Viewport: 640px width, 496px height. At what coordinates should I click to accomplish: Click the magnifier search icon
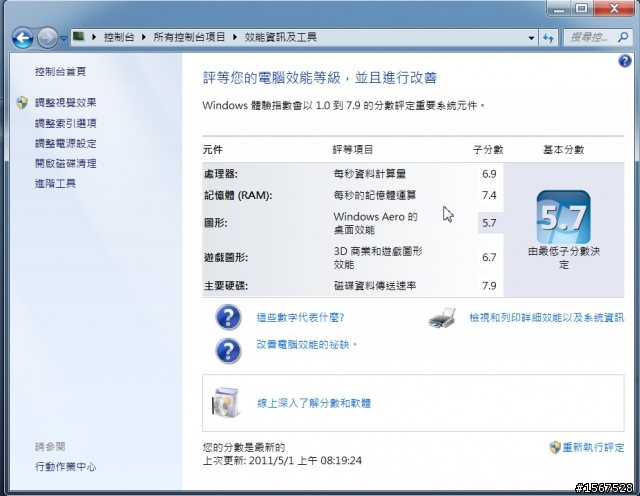coord(623,38)
